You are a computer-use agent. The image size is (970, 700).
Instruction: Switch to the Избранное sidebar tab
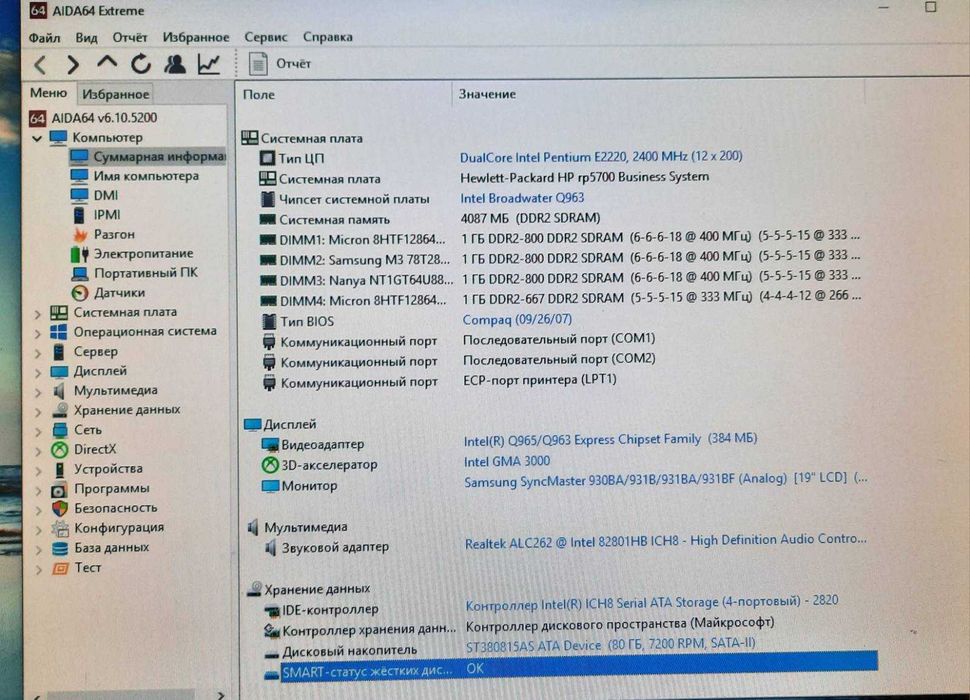tap(116, 94)
